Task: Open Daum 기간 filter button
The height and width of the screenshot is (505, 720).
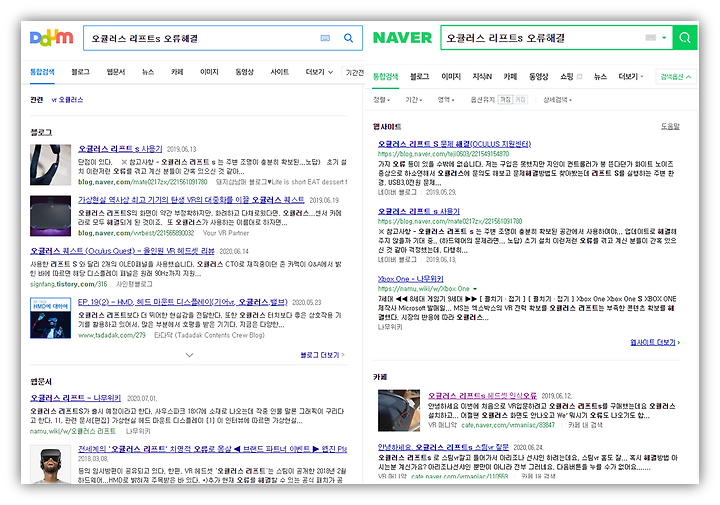Action: pos(354,73)
